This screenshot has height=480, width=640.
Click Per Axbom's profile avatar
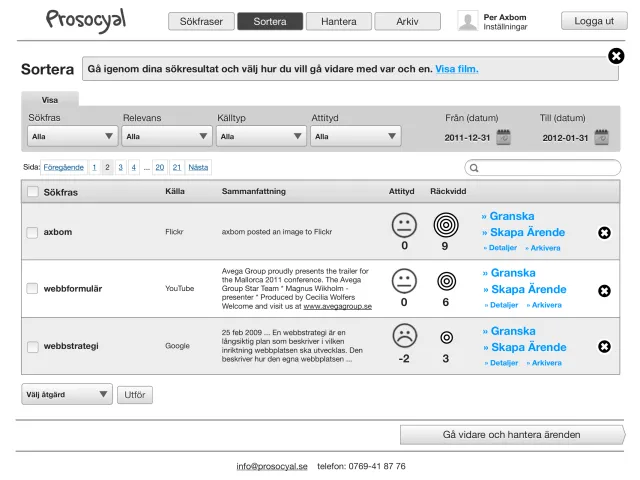[468, 21]
